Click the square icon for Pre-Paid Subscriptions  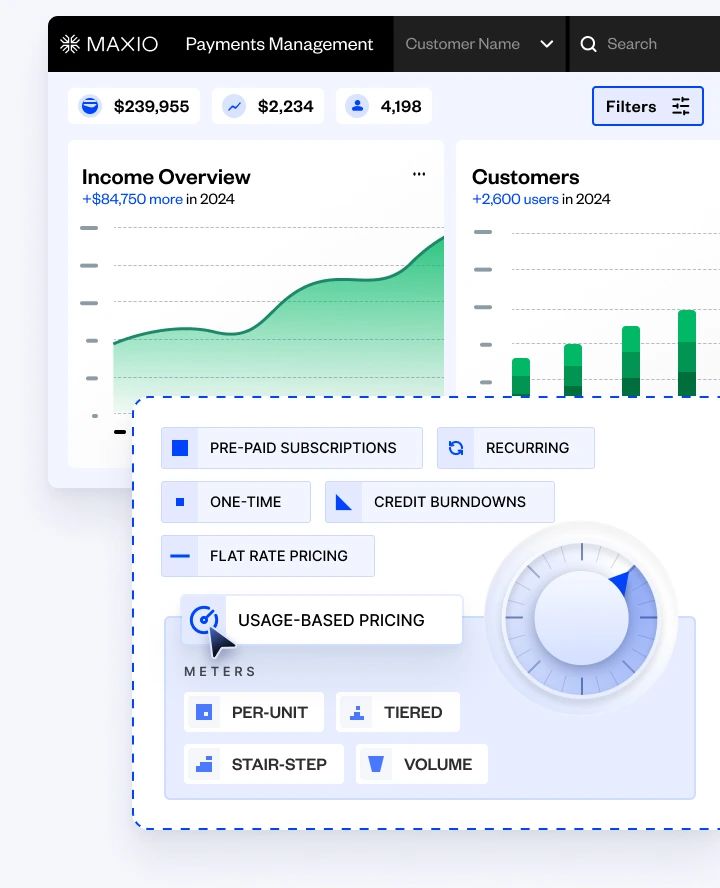tap(180, 448)
